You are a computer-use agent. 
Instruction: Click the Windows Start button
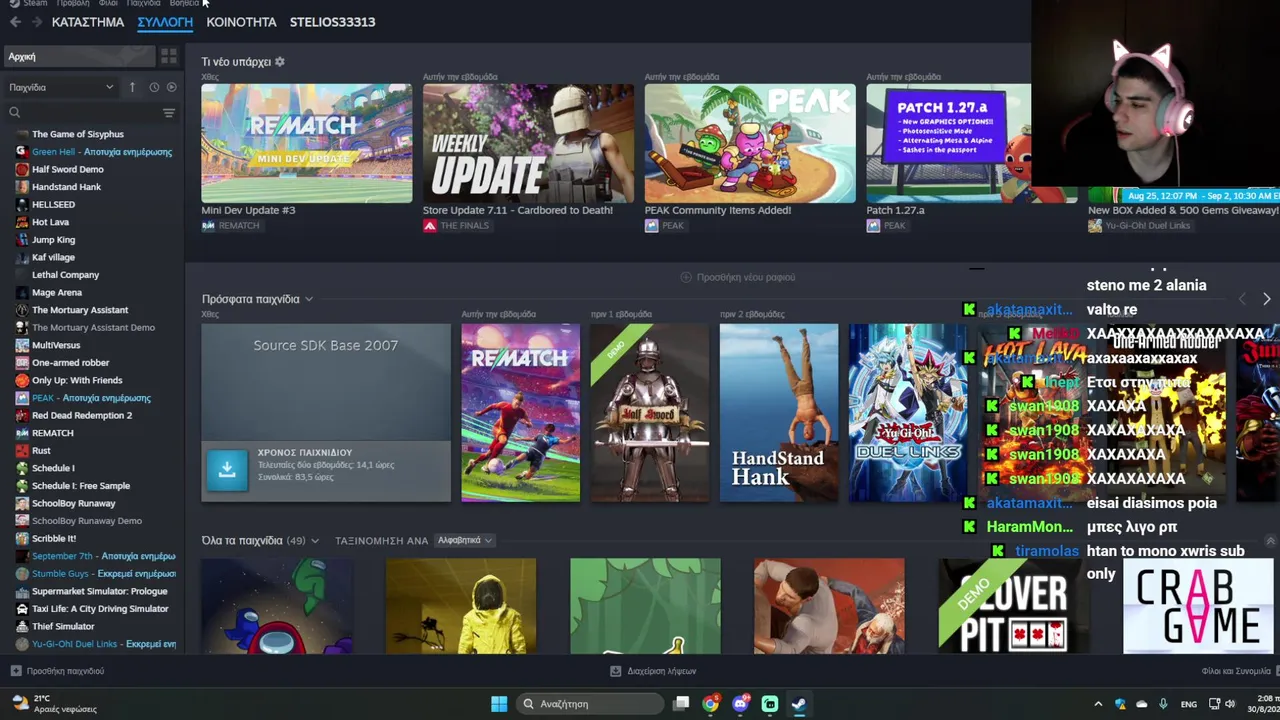click(499, 704)
